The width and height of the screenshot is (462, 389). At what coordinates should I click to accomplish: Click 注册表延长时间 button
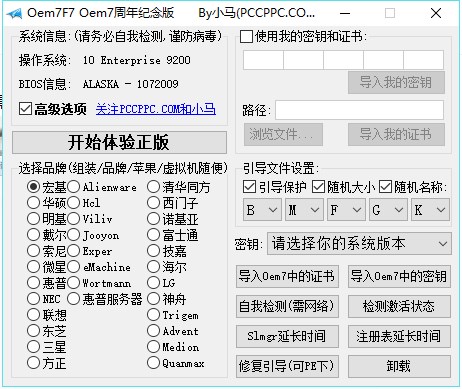point(399,336)
